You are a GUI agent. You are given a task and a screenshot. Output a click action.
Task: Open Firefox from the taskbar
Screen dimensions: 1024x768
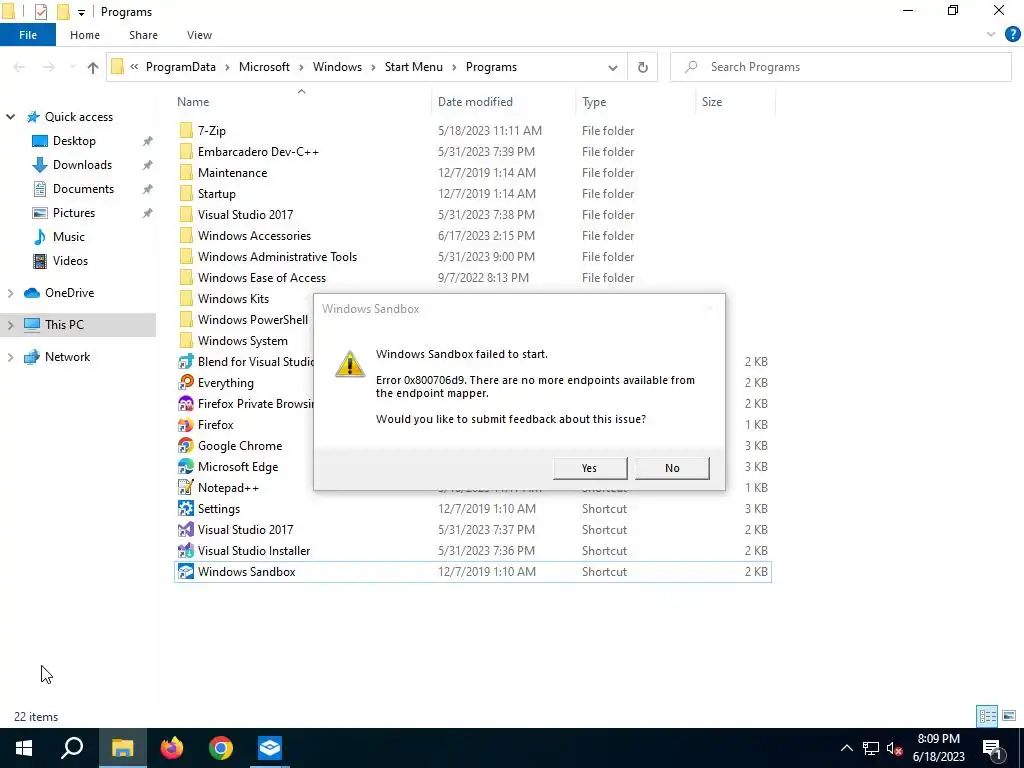click(x=172, y=748)
